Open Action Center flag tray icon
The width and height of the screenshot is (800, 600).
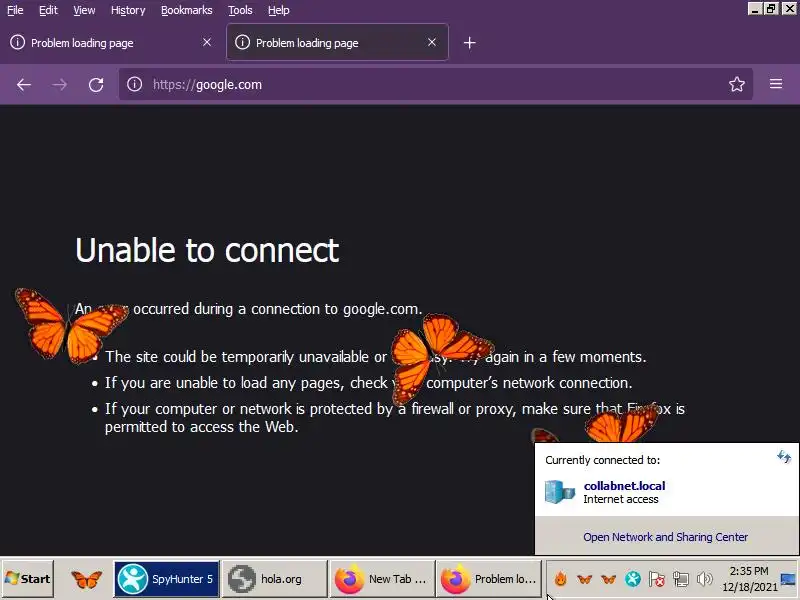(x=657, y=579)
